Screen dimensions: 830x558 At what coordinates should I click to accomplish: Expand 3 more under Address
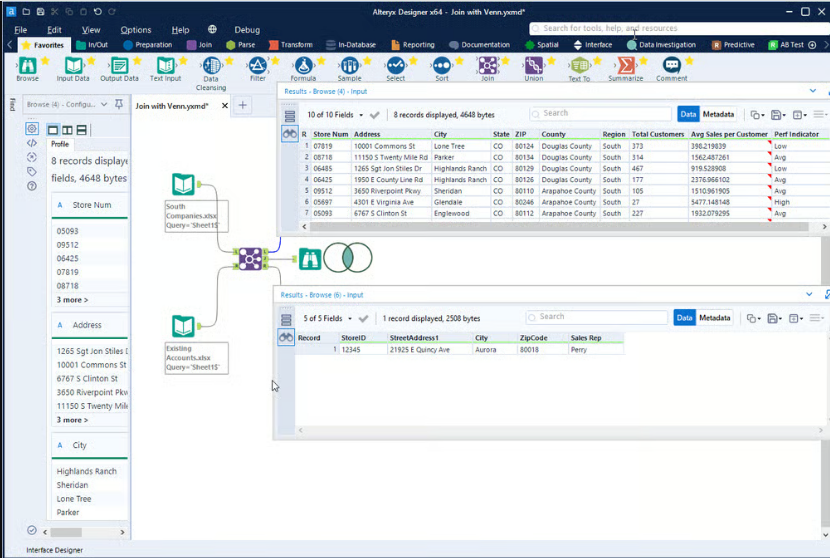pyautogui.click(x=73, y=420)
